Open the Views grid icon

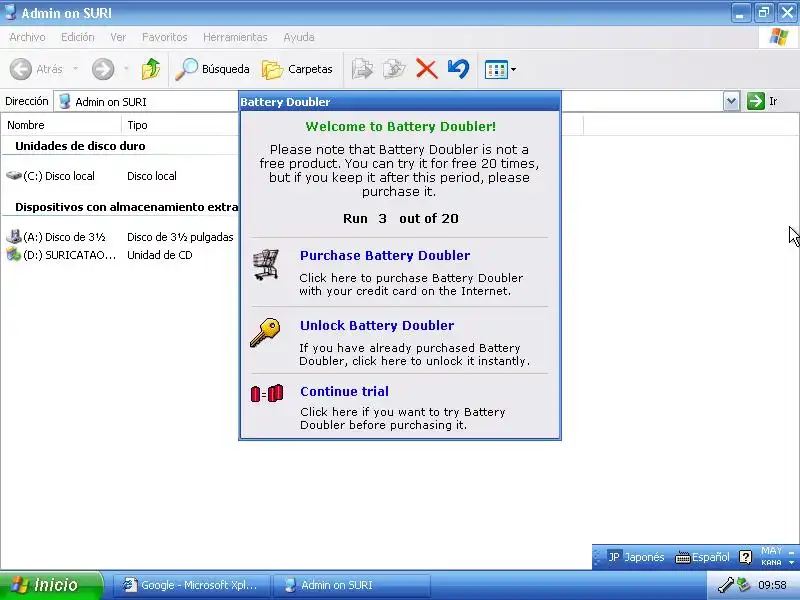point(496,69)
